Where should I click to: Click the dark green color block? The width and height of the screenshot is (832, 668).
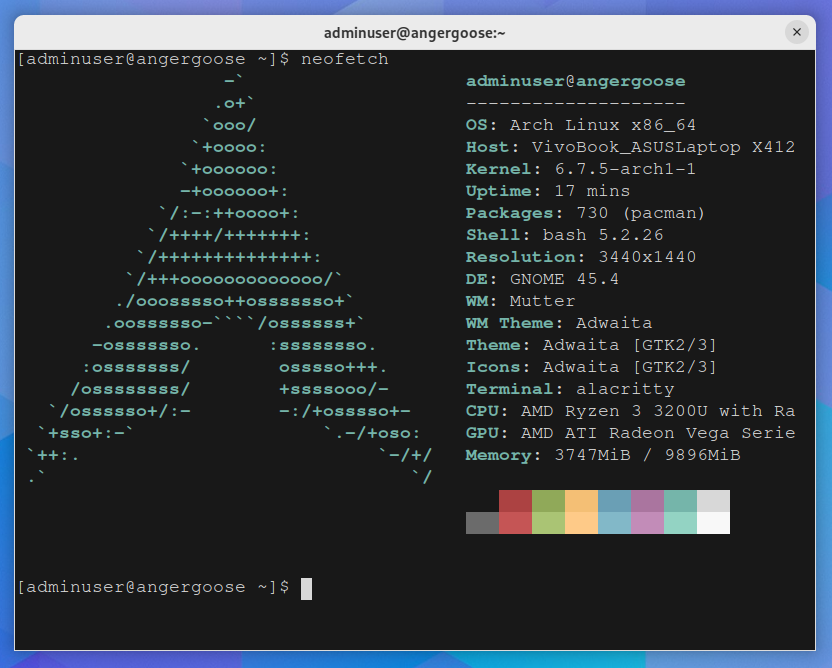click(x=548, y=501)
